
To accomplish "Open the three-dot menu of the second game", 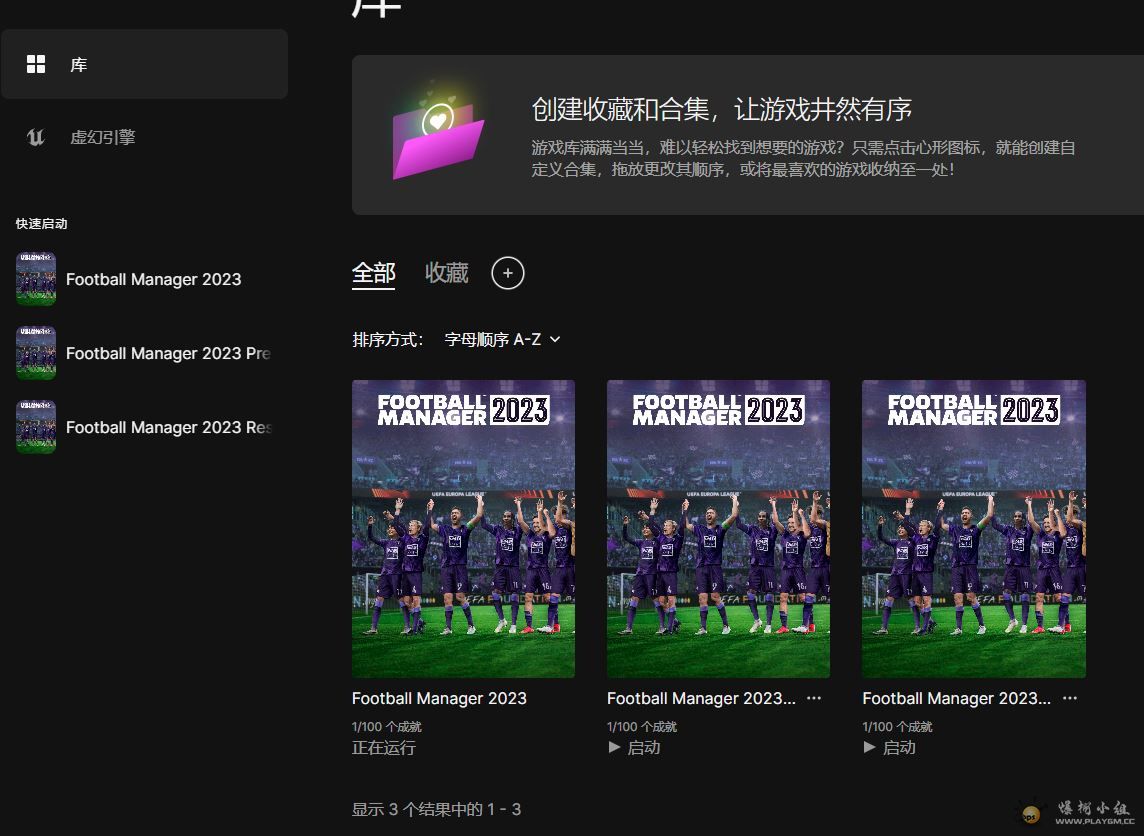I will click(814, 698).
